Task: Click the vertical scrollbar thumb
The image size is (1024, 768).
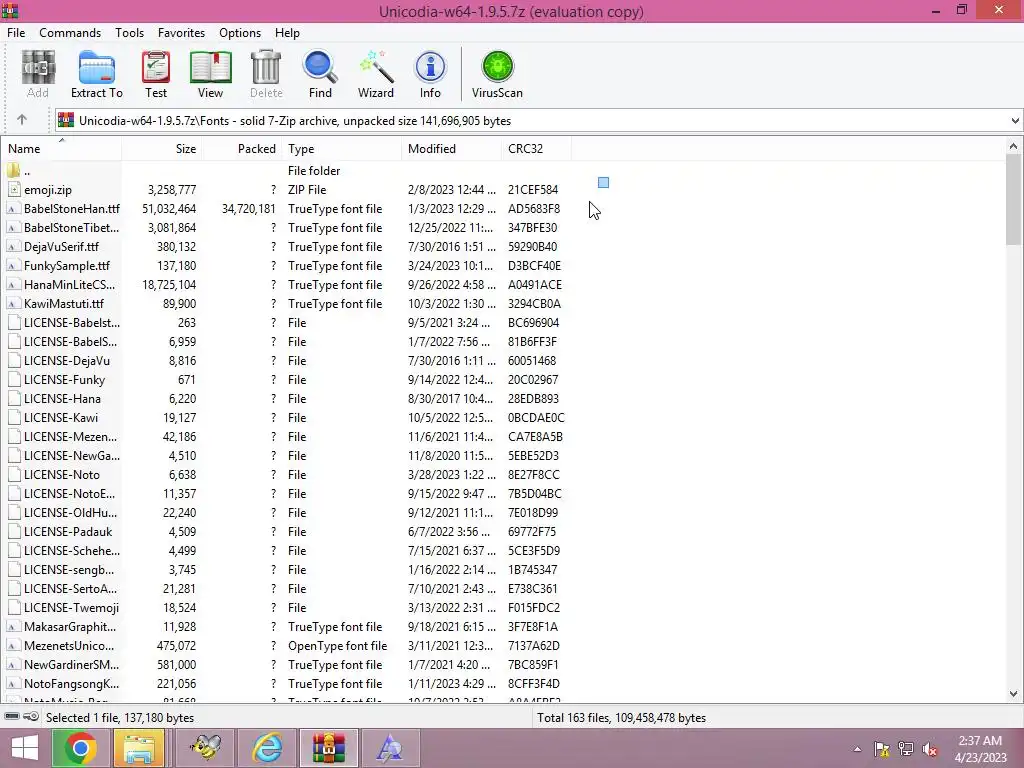Action: coord(1014,199)
